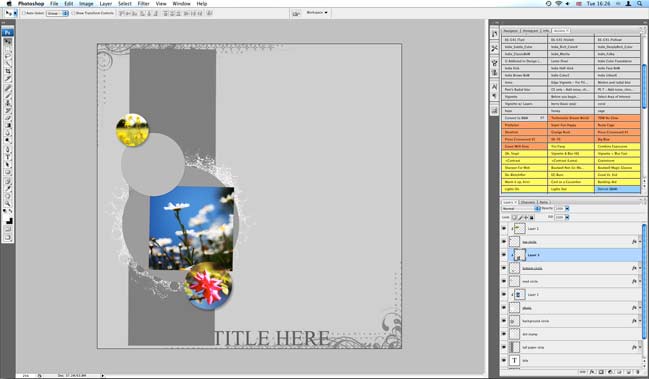Open the Workspace dropdown
The height and width of the screenshot is (379, 649).
[x=317, y=13]
